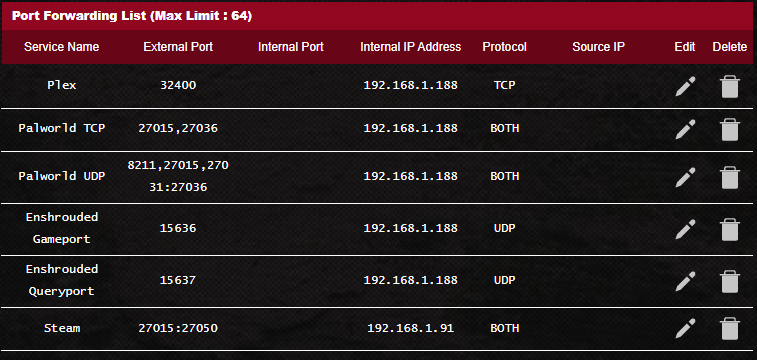
Task: Click the Port Forwarding List title bar
Action: coord(378,16)
